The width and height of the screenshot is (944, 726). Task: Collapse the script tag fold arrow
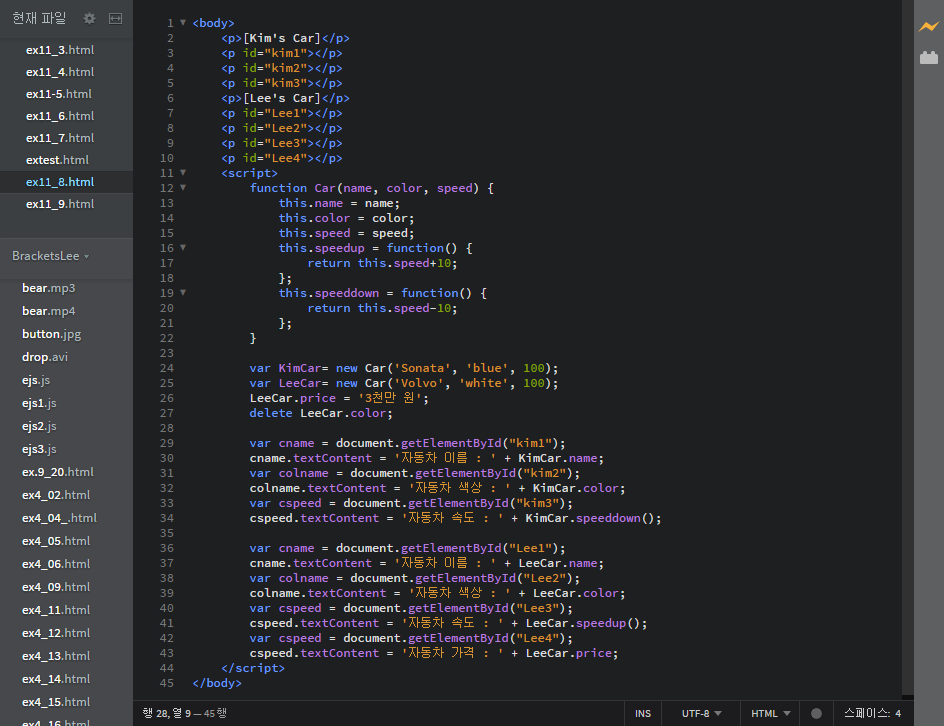[x=183, y=173]
